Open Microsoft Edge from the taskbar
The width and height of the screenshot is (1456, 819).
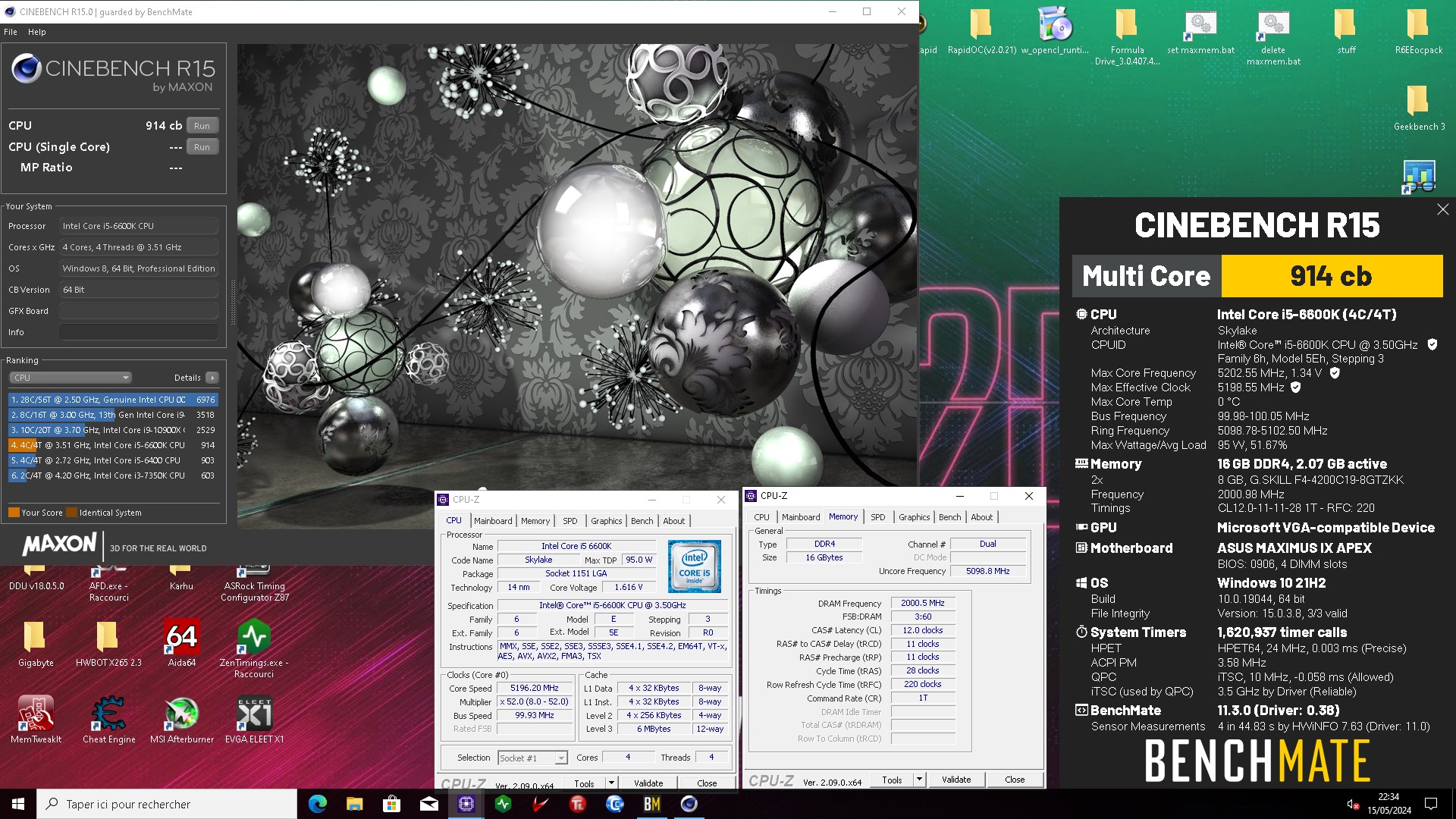318,804
